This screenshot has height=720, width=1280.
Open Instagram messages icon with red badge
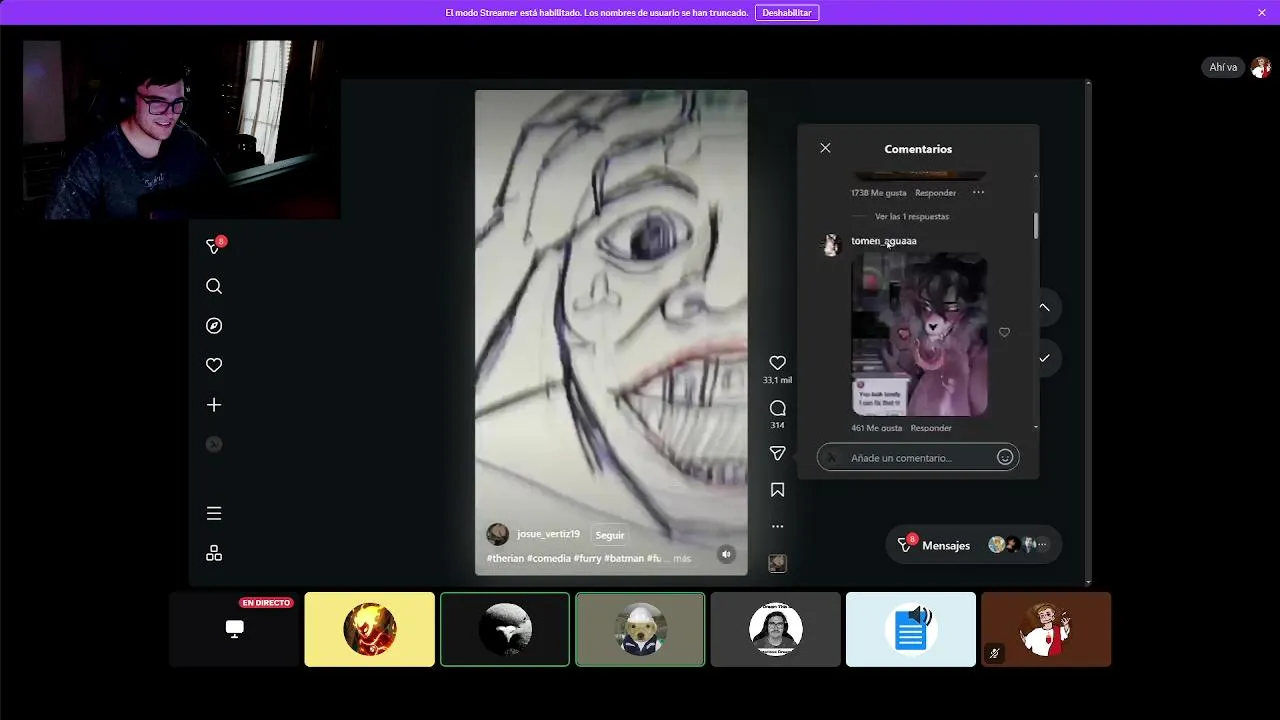pyautogui.click(x=214, y=246)
